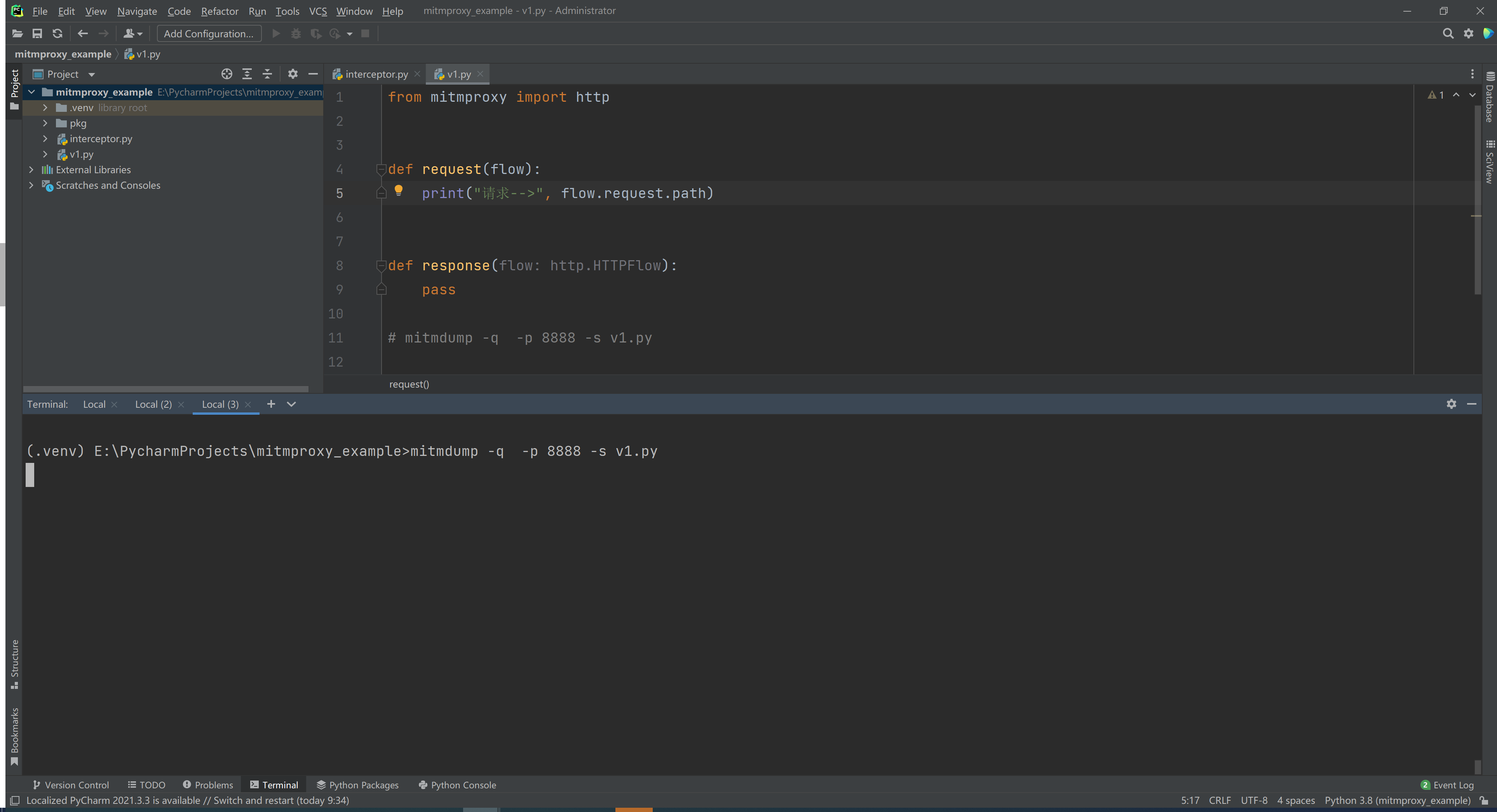Click the Run play icon

(277, 34)
